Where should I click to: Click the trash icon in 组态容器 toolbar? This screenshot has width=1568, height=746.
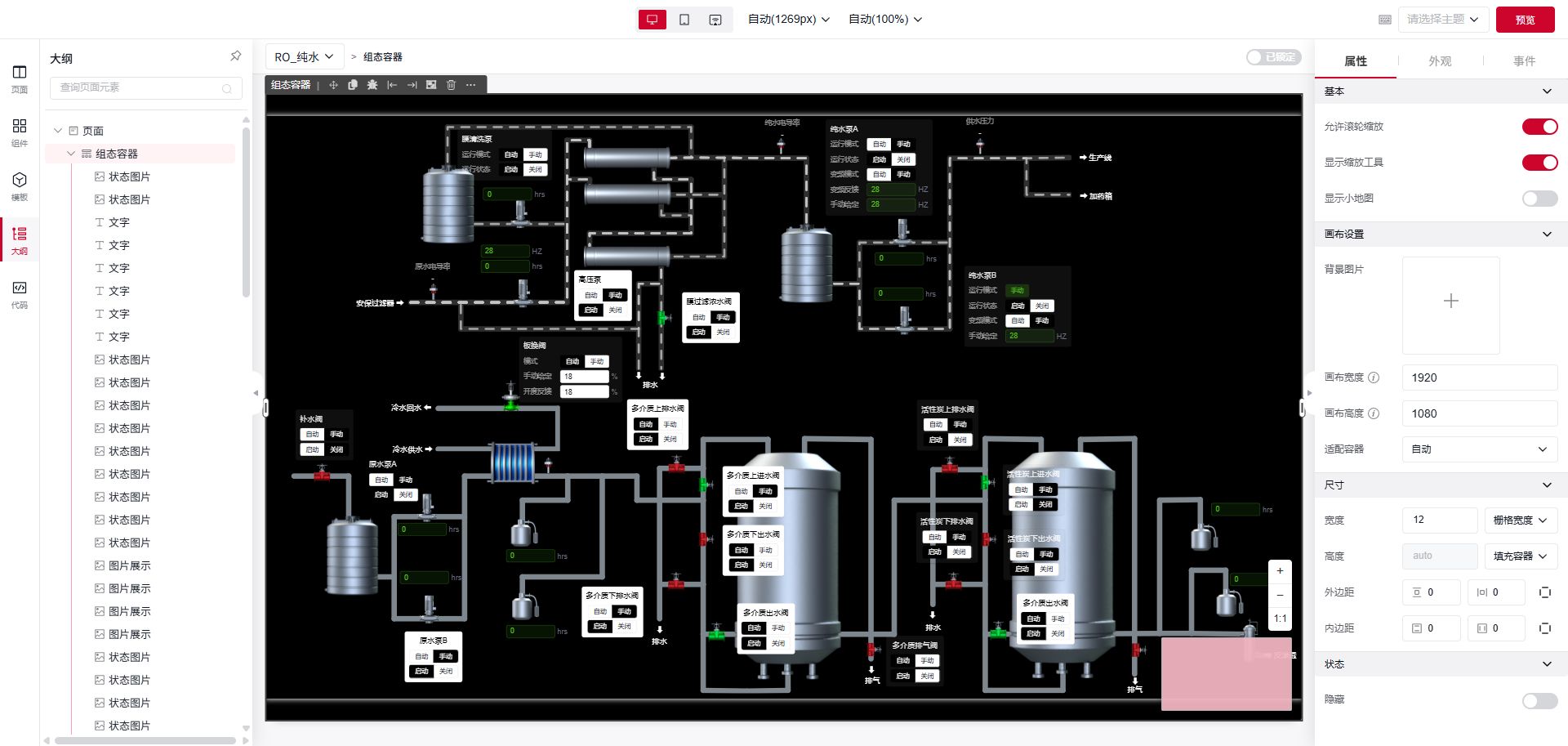451,85
